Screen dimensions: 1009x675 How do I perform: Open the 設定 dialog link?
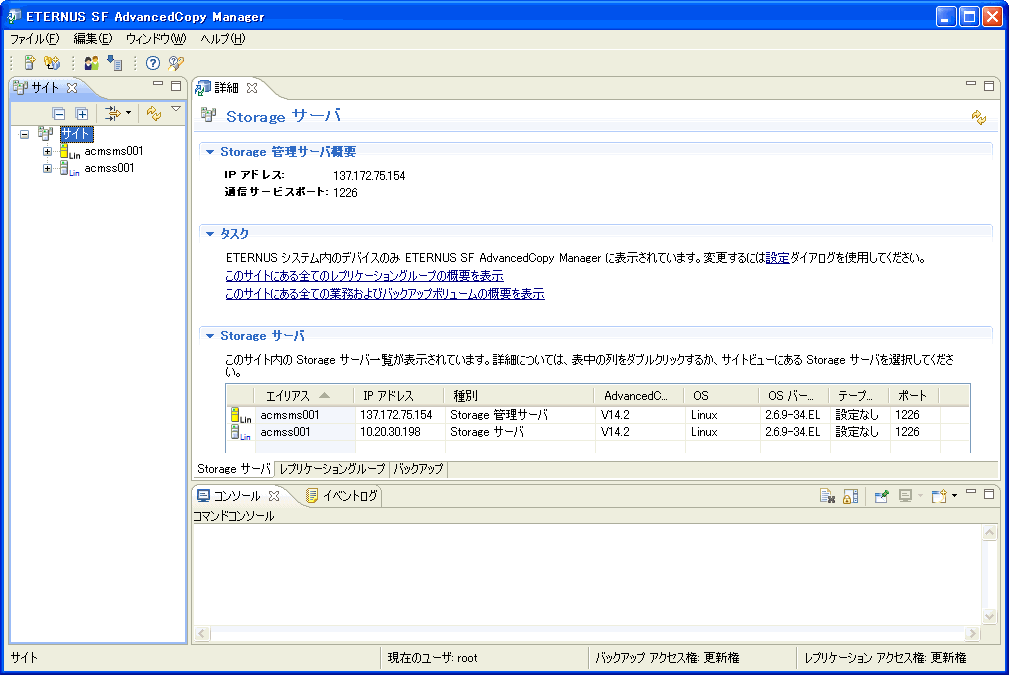point(777,258)
